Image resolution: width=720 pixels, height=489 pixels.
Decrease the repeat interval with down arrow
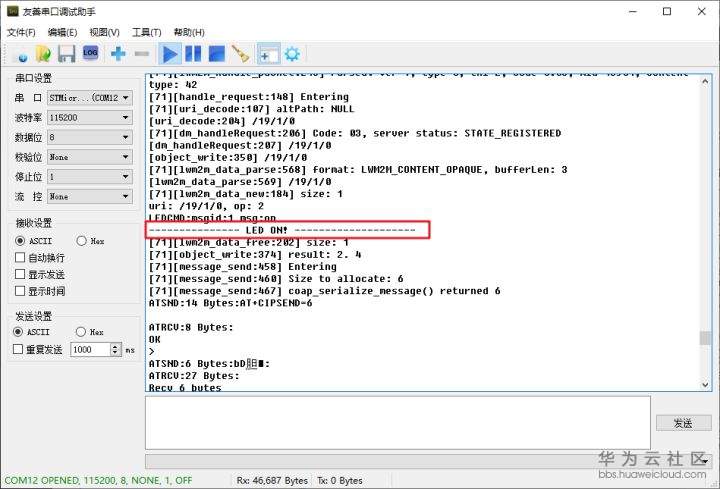pos(115,353)
